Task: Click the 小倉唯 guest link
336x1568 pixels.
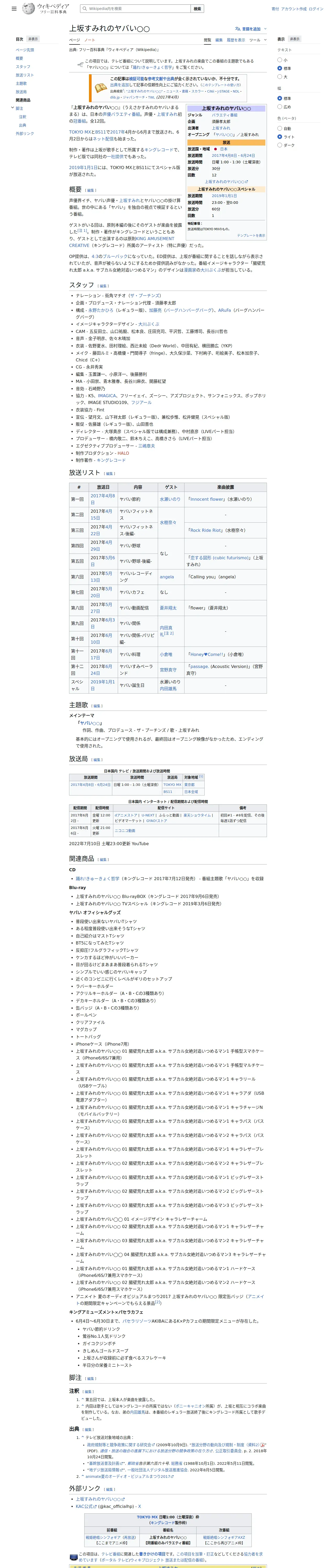Action: pos(166,654)
